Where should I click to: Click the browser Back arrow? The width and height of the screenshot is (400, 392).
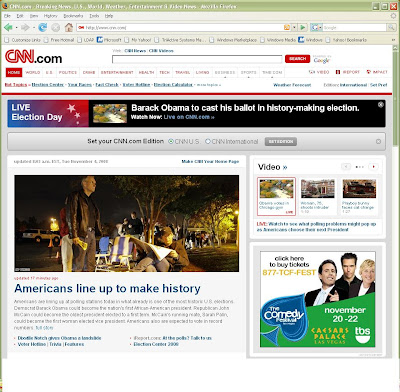pyautogui.click(x=8, y=27)
